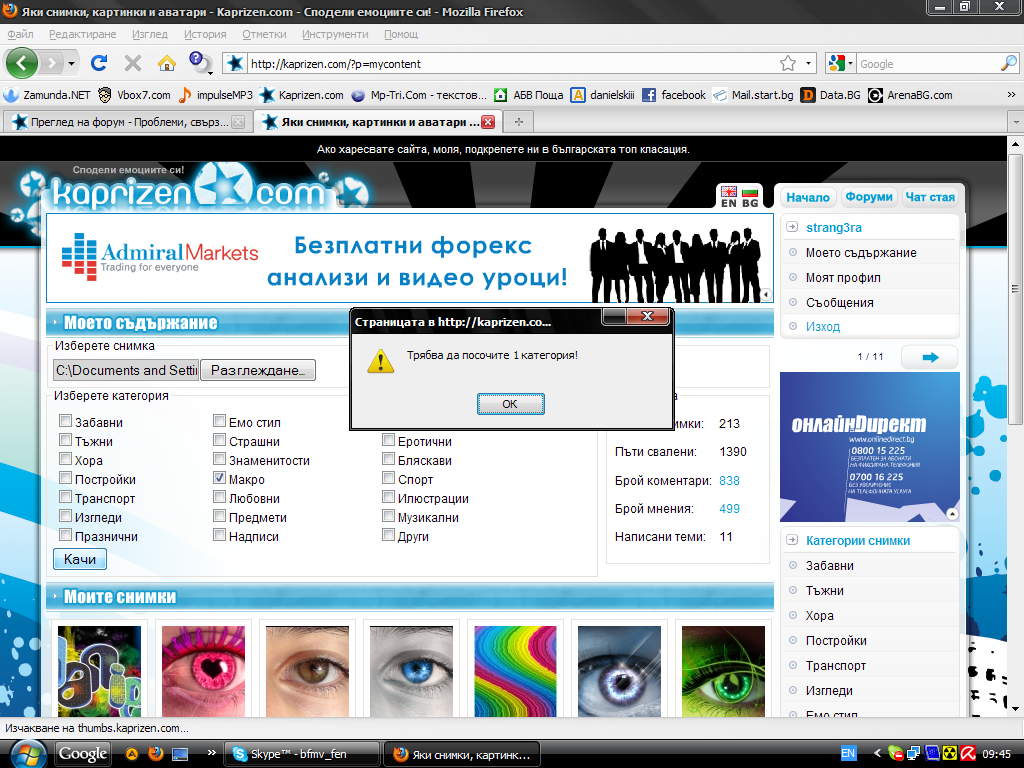Open the Съобщения link
The width and height of the screenshot is (1024, 768).
tap(839, 302)
